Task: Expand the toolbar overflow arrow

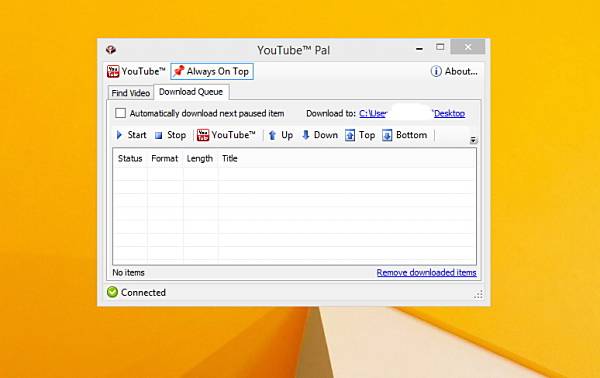Action: [473, 140]
